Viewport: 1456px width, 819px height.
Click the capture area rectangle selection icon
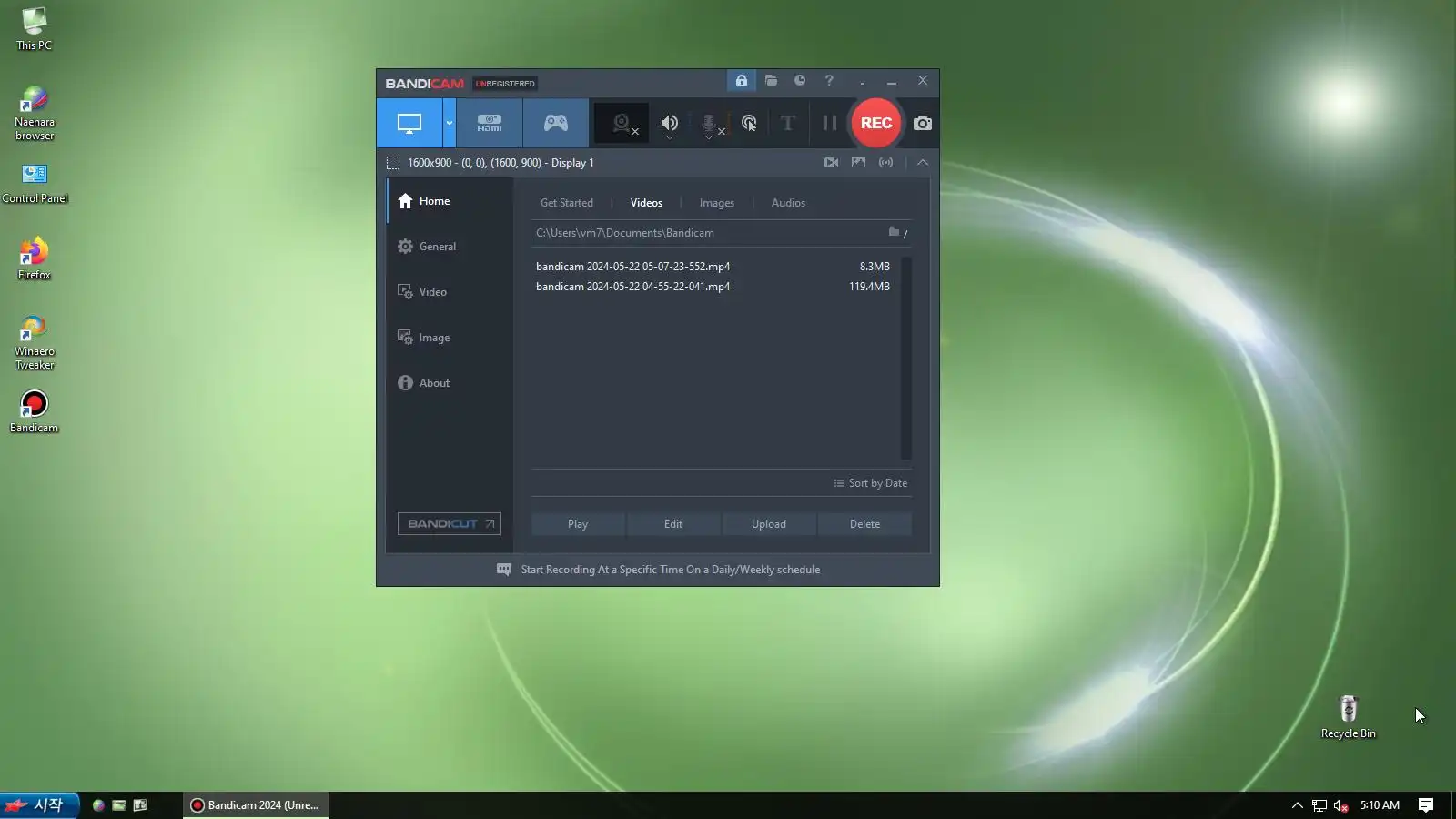[393, 163]
